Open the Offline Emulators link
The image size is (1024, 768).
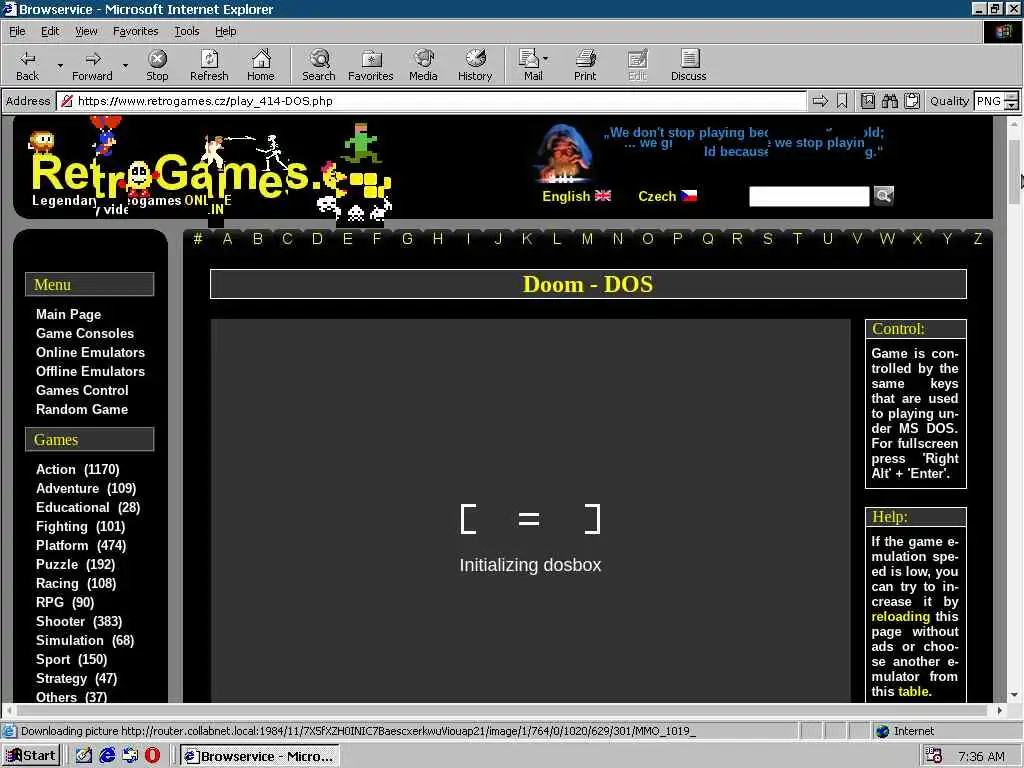point(90,371)
